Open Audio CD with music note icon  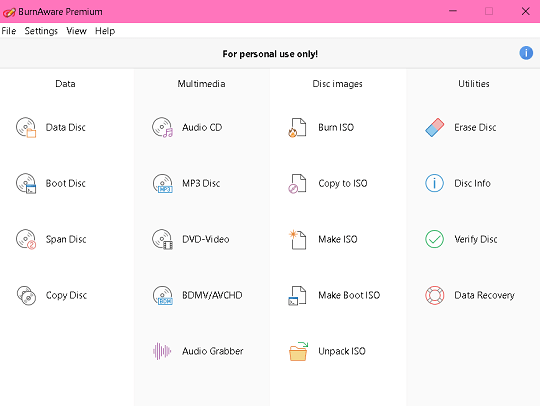click(x=162, y=127)
